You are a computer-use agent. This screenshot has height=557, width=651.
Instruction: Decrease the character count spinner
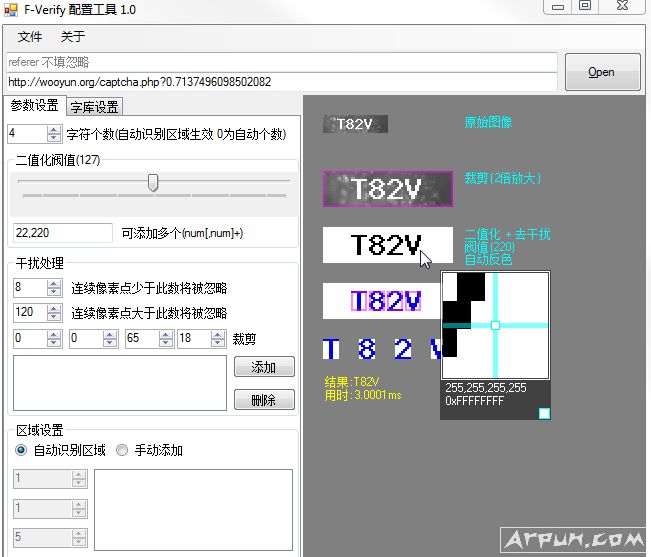54,139
